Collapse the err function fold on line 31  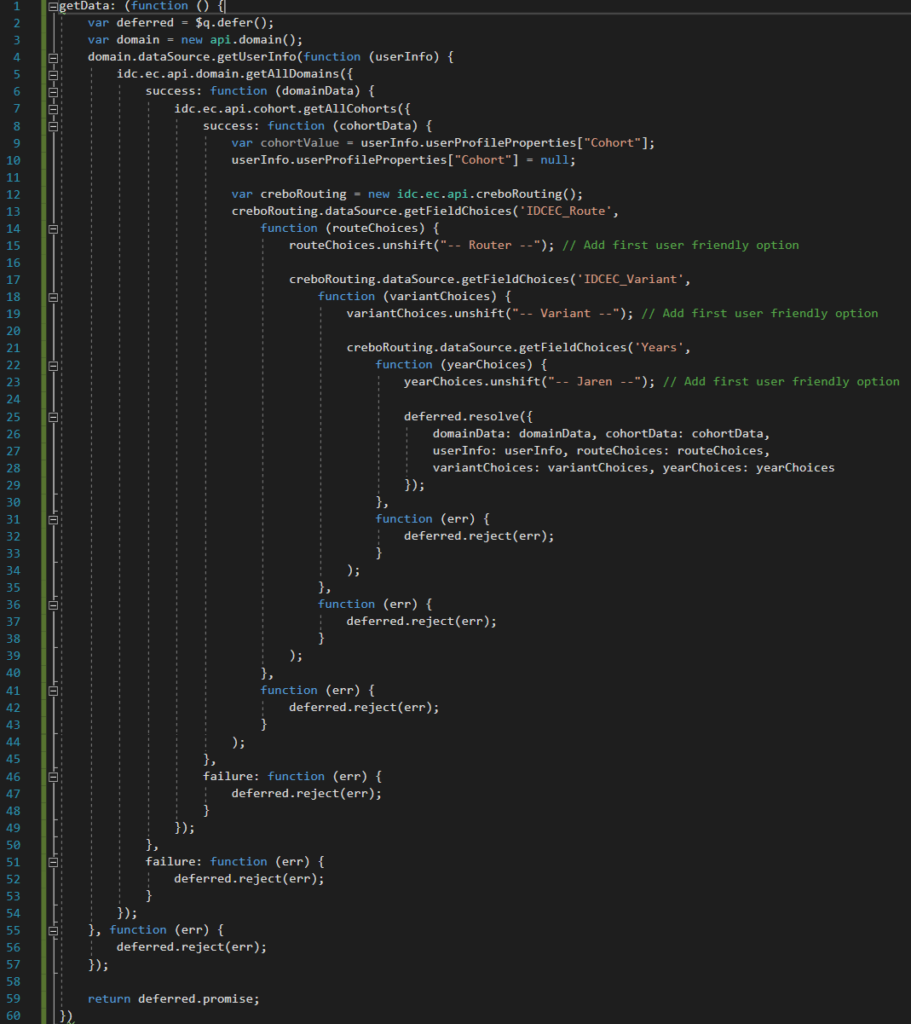[x=53, y=520]
